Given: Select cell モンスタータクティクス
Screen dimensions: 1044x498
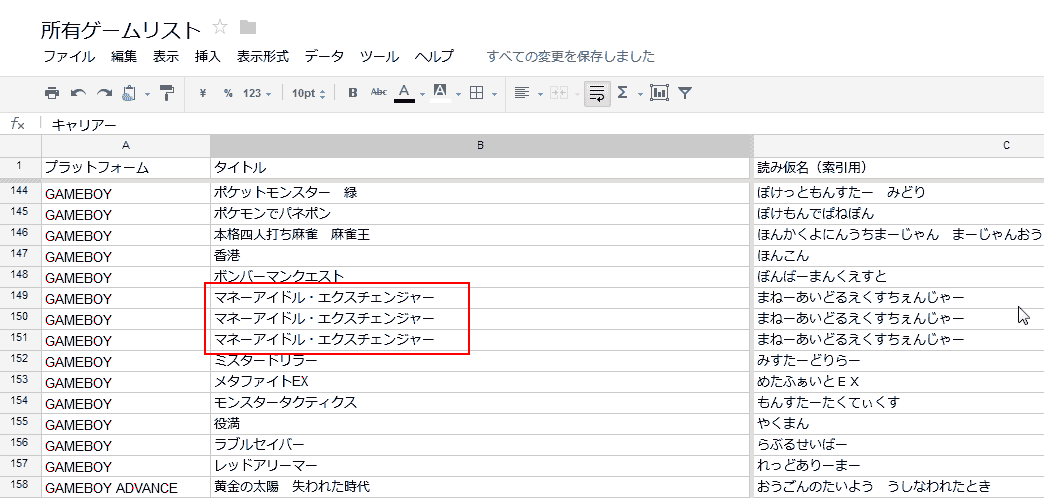Looking at the screenshot, I should [x=481, y=402].
